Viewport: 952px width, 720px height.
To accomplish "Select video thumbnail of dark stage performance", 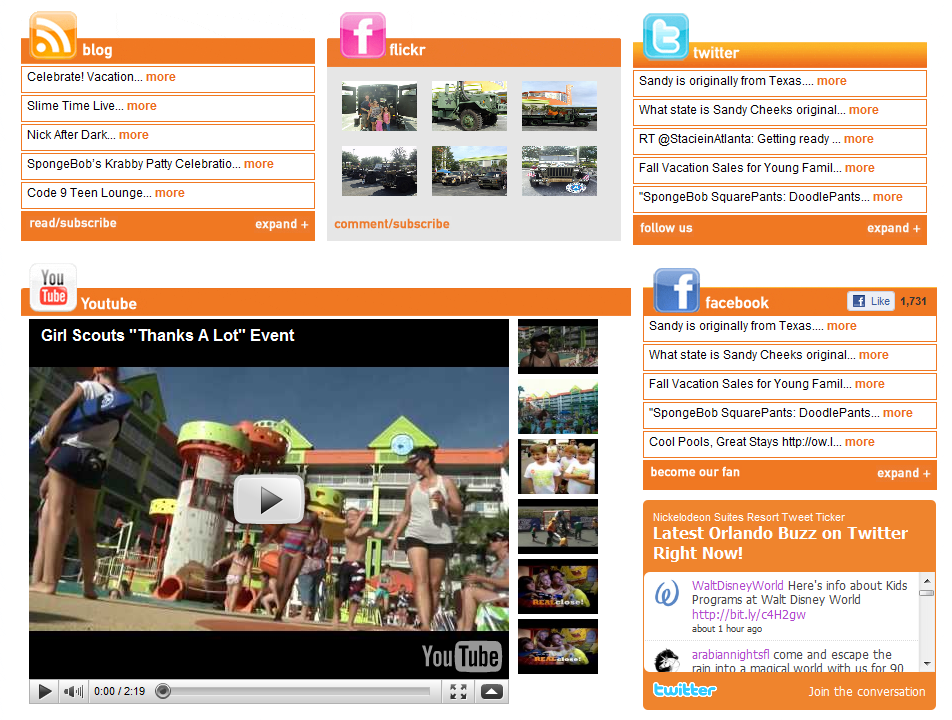I will (x=558, y=526).
